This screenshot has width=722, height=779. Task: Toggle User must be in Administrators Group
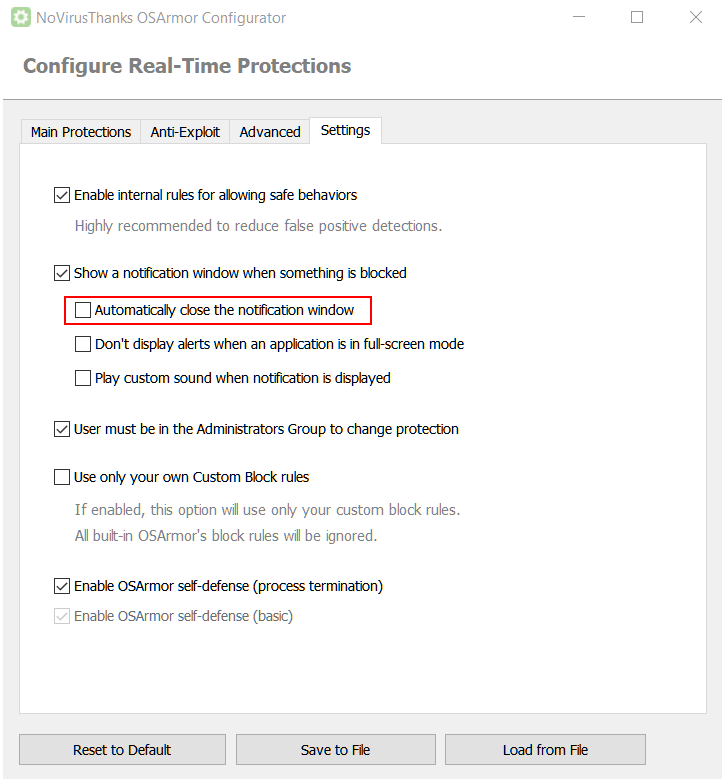coord(62,429)
